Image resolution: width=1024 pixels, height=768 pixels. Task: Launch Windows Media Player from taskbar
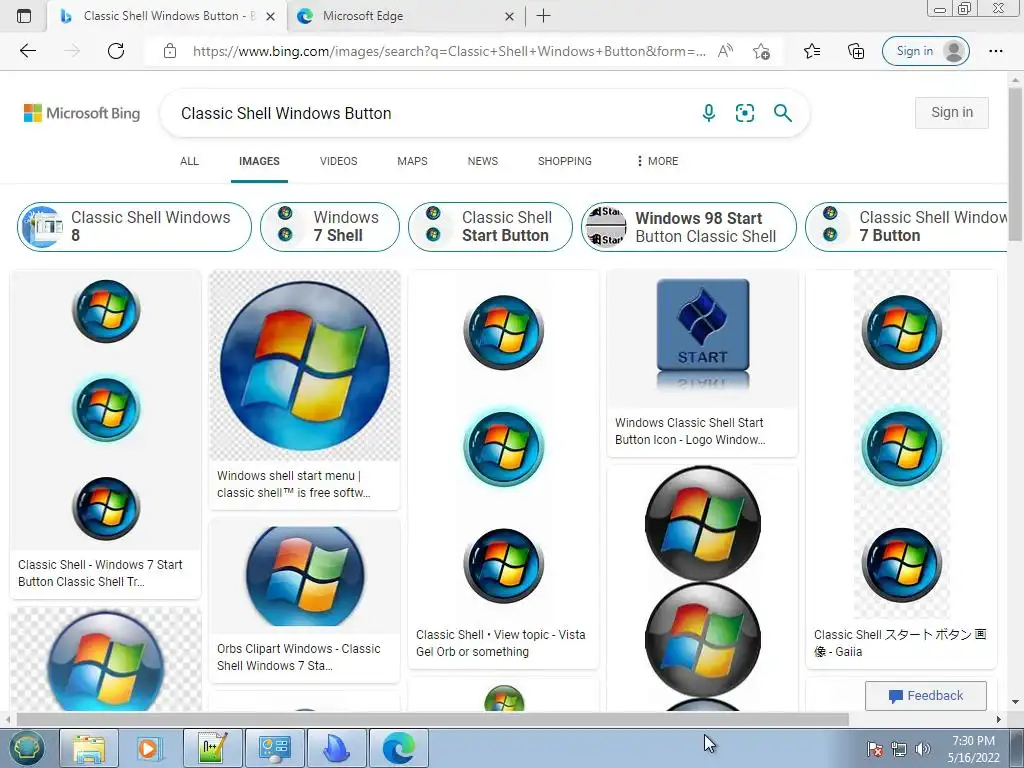(x=150, y=748)
